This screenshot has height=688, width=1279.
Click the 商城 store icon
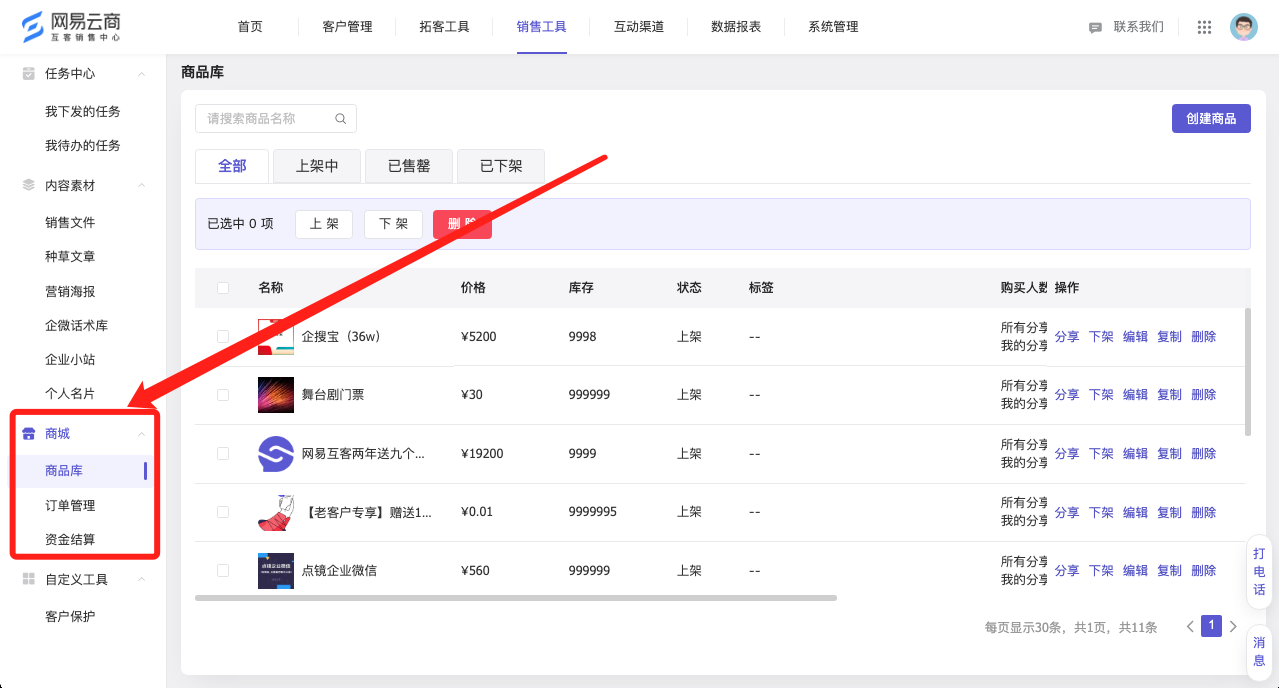tap(29, 434)
